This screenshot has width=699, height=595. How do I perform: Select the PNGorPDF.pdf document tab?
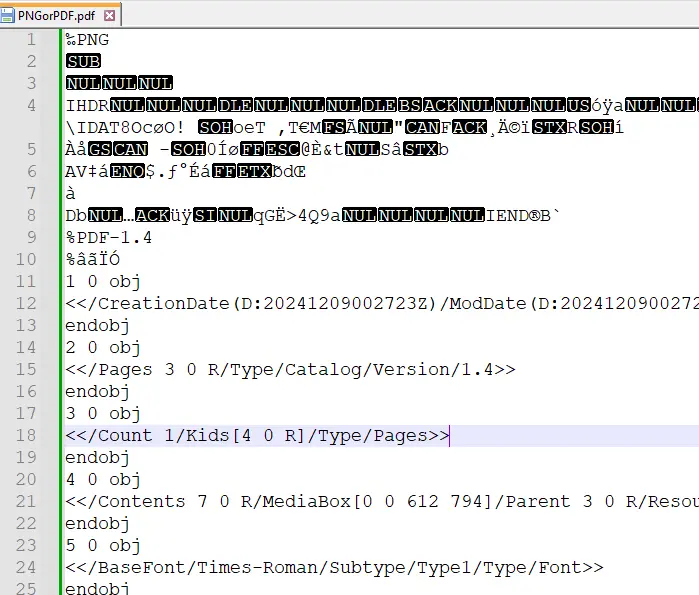coord(60,16)
